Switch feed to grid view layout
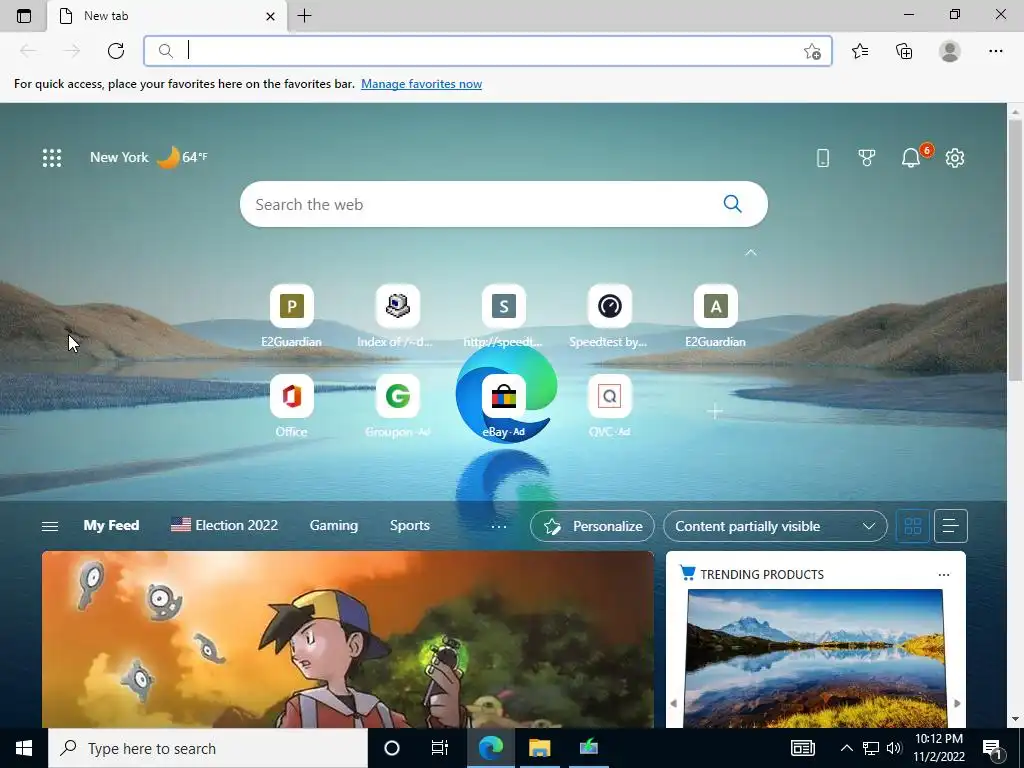The width and height of the screenshot is (1024, 768). tap(912, 526)
